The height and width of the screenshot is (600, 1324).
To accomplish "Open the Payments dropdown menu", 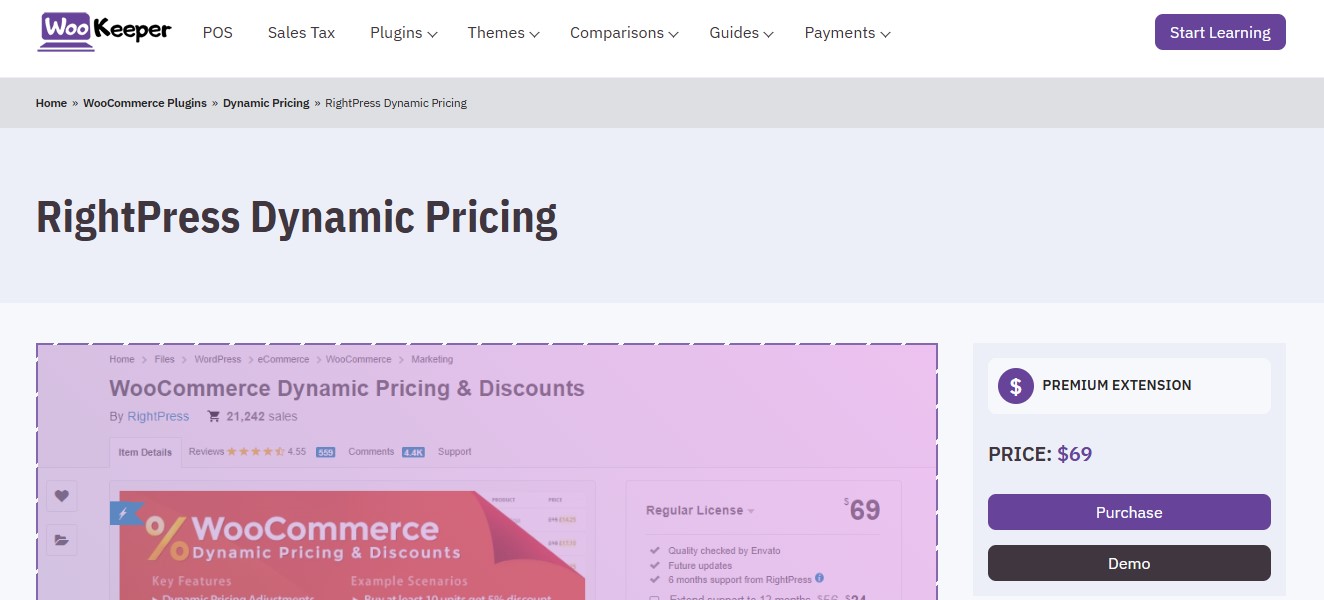I will point(846,33).
